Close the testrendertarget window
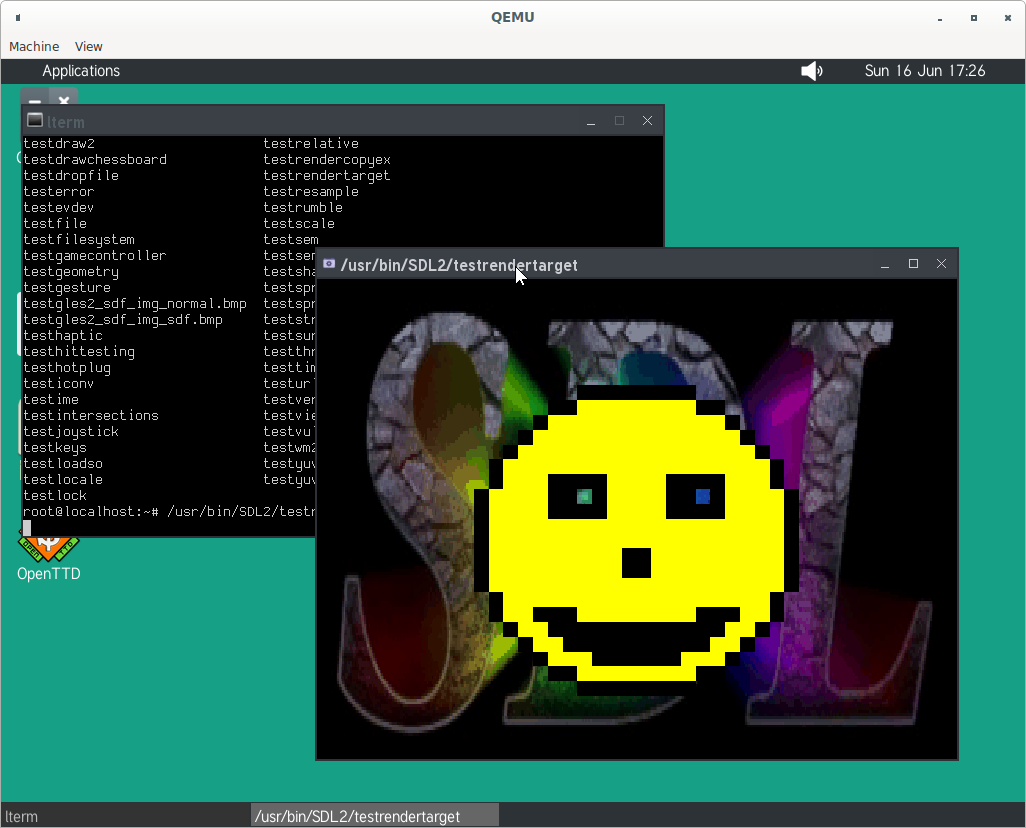This screenshot has height=828, width=1026. [x=942, y=264]
